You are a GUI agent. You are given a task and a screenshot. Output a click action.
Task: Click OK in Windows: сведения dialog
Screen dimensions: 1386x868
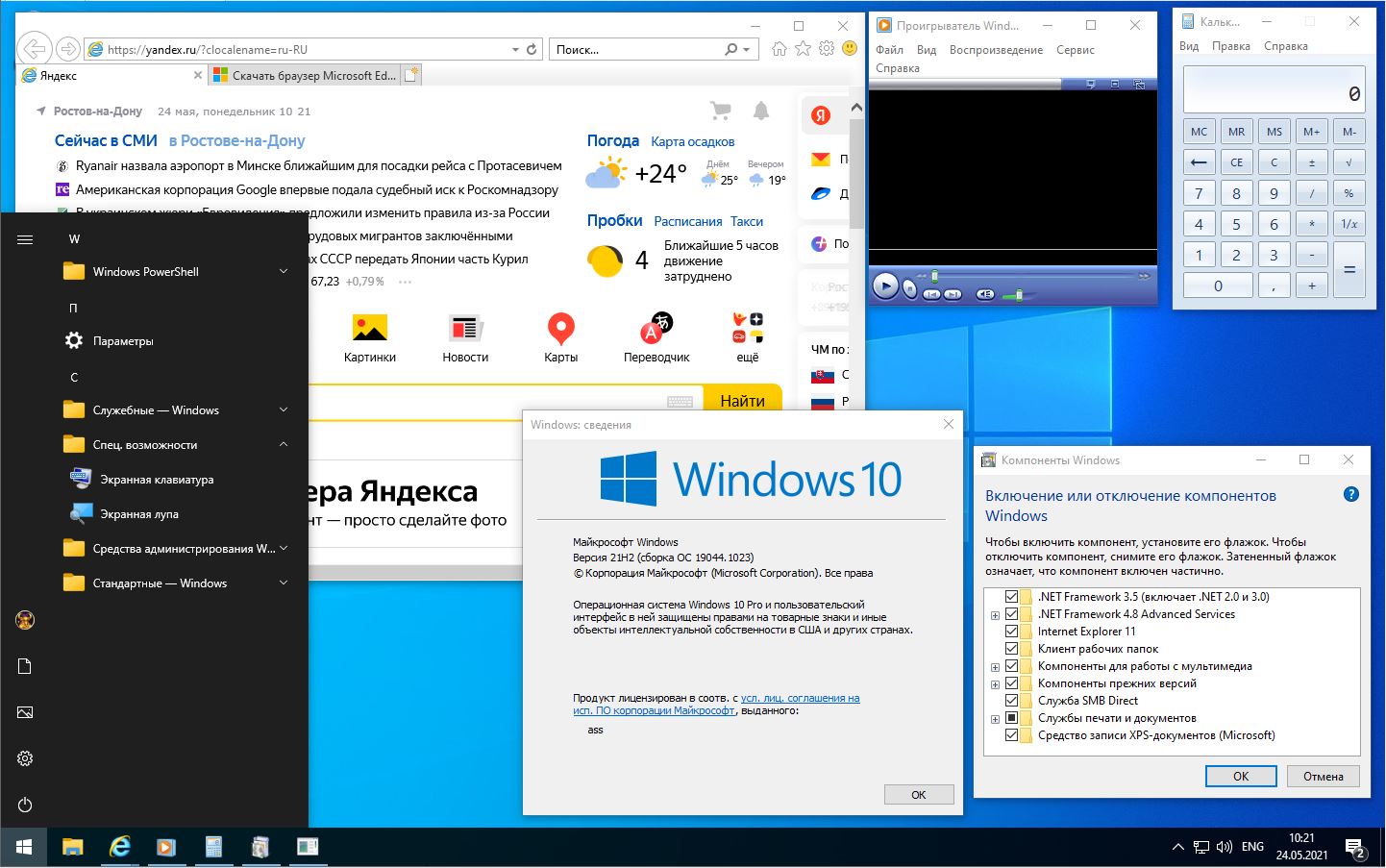tap(919, 795)
